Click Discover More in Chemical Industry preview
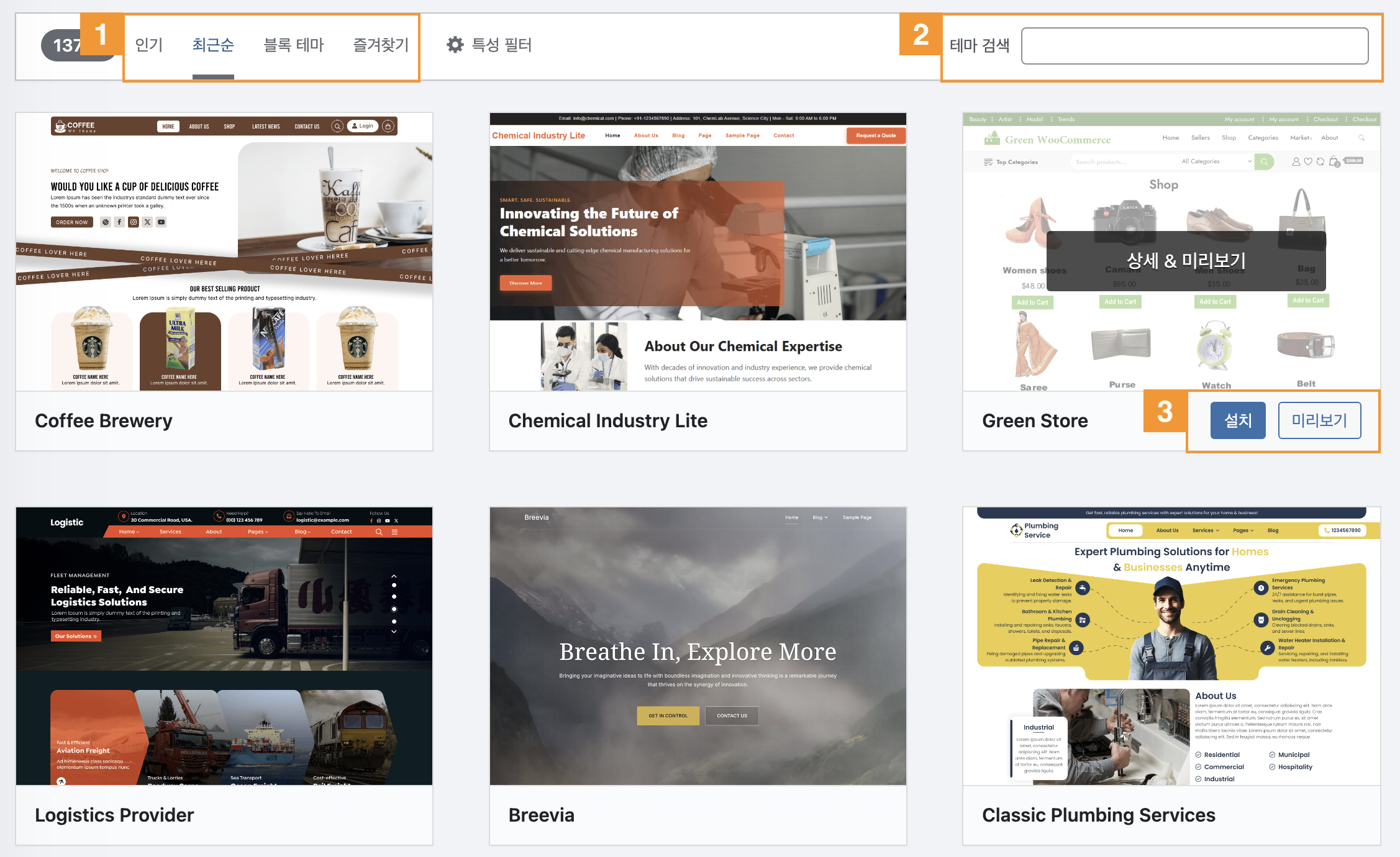 (x=525, y=283)
